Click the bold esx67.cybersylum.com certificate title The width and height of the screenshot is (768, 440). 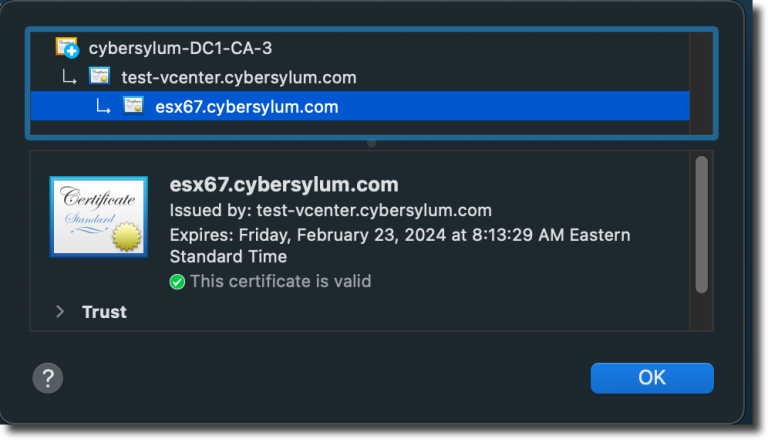click(284, 185)
